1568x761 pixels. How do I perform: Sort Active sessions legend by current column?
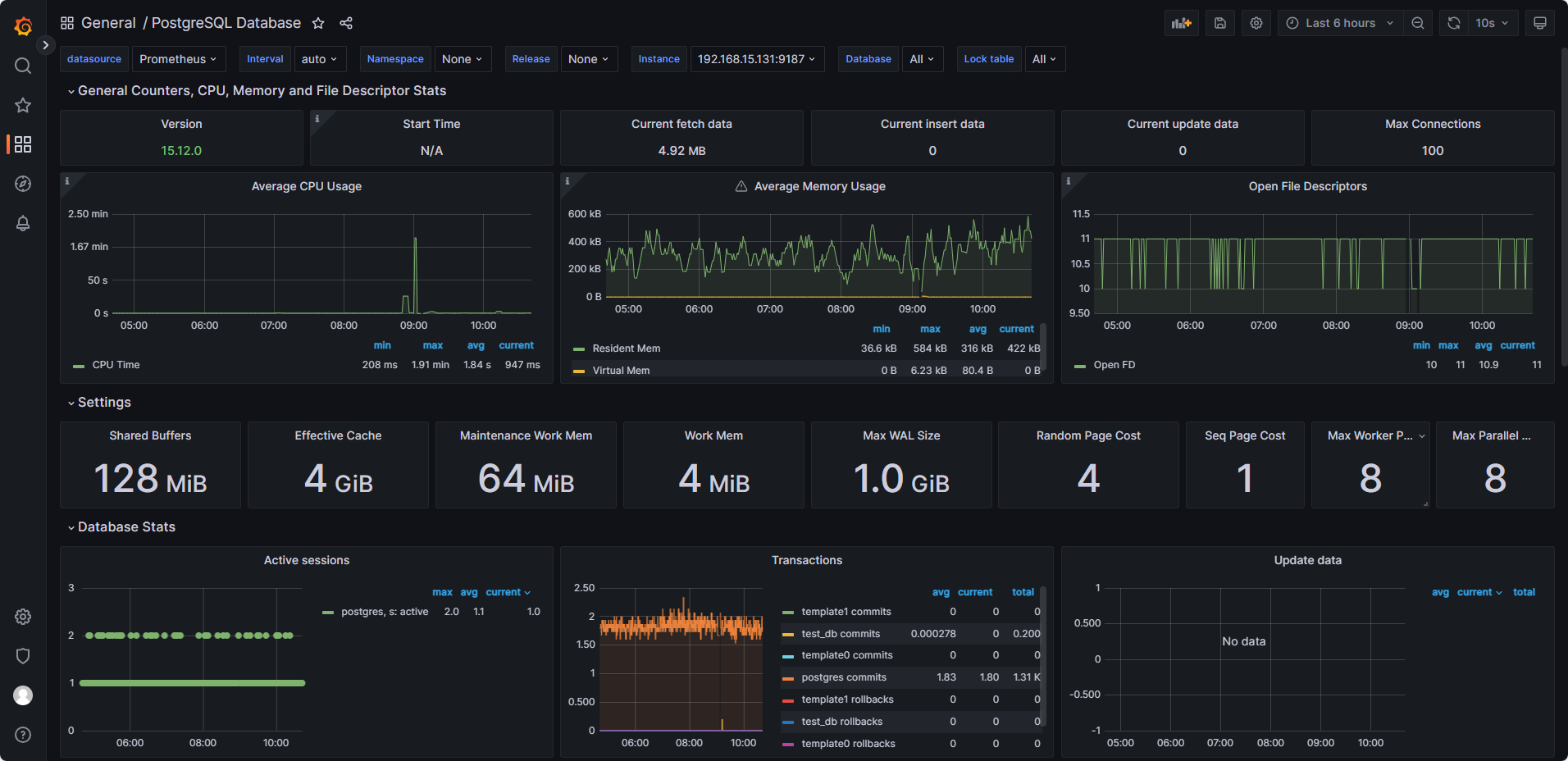(508, 592)
